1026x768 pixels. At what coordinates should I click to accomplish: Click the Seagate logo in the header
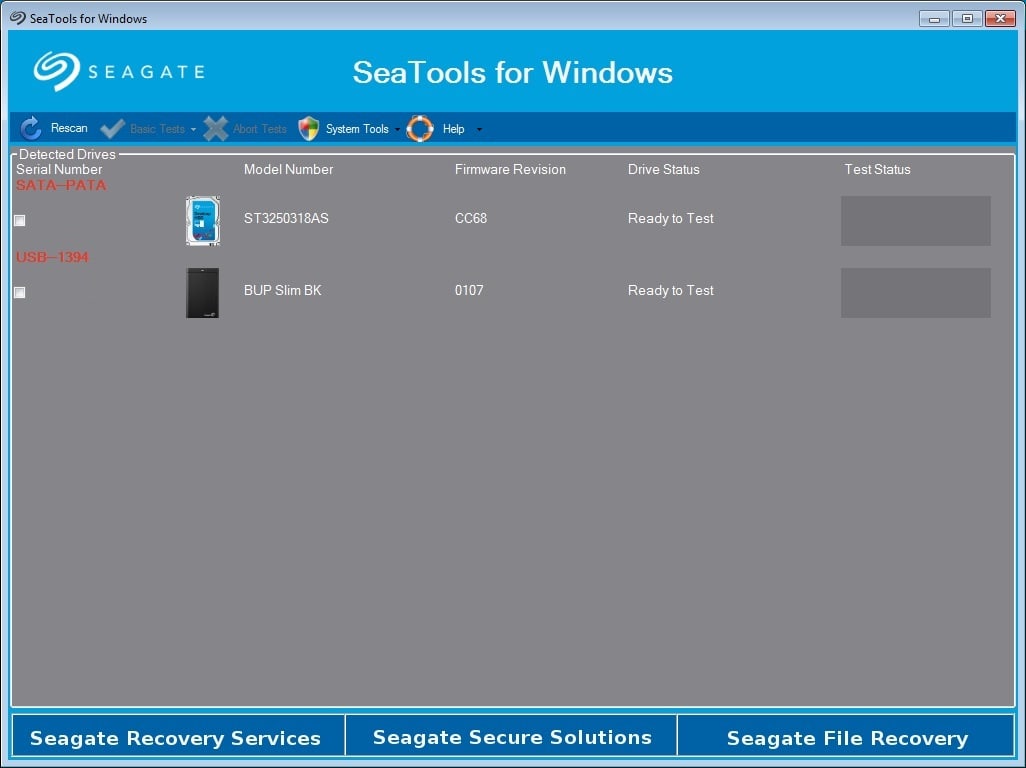[x=118, y=72]
